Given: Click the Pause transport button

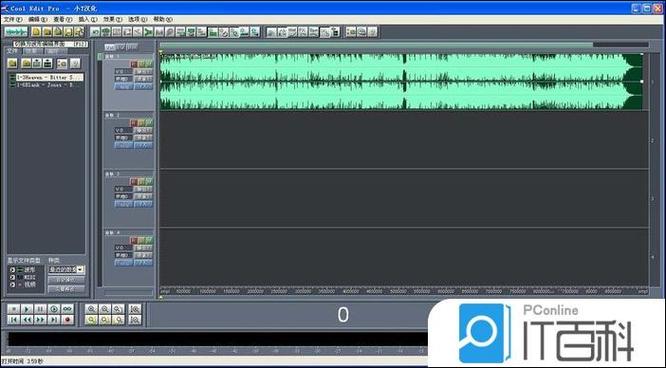Looking at the screenshot, I should click(40, 309).
